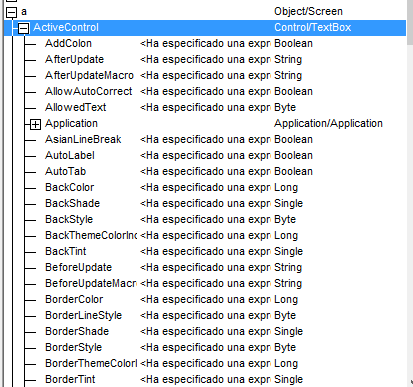Select the BeforeUpdateMacro property
Viewport: 413px width, 387px height.
coord(91,283)
